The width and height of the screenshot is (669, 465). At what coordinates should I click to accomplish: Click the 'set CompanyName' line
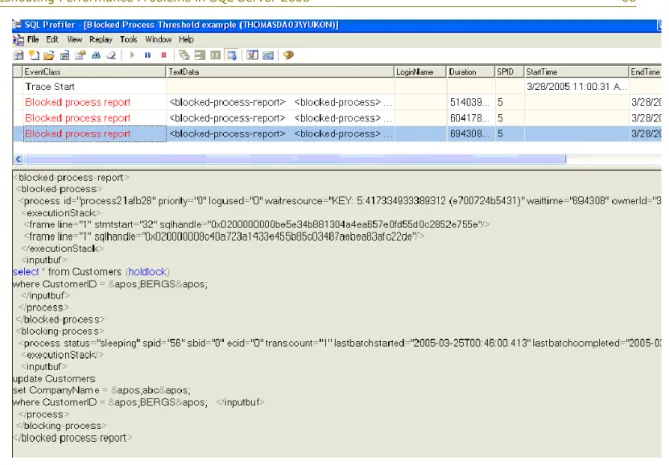pos(102,390)
